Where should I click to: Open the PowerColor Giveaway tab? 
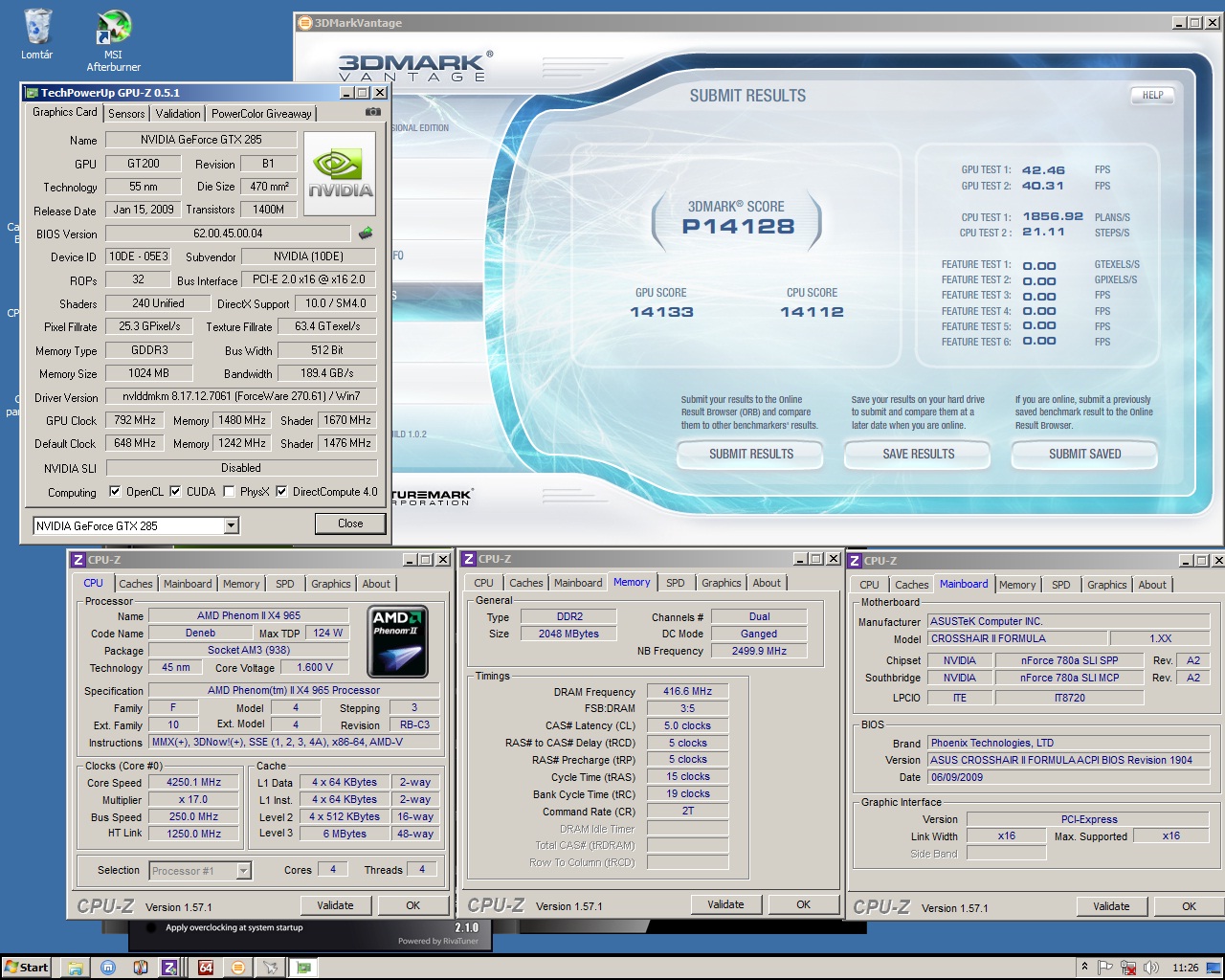pyautogui.click(x=261, y=113)
